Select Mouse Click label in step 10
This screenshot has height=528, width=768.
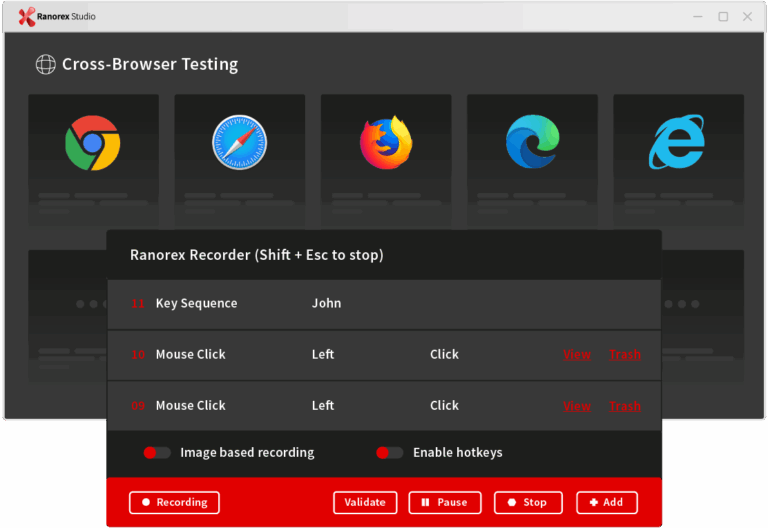pyautogui.click(x=191, y=355)
